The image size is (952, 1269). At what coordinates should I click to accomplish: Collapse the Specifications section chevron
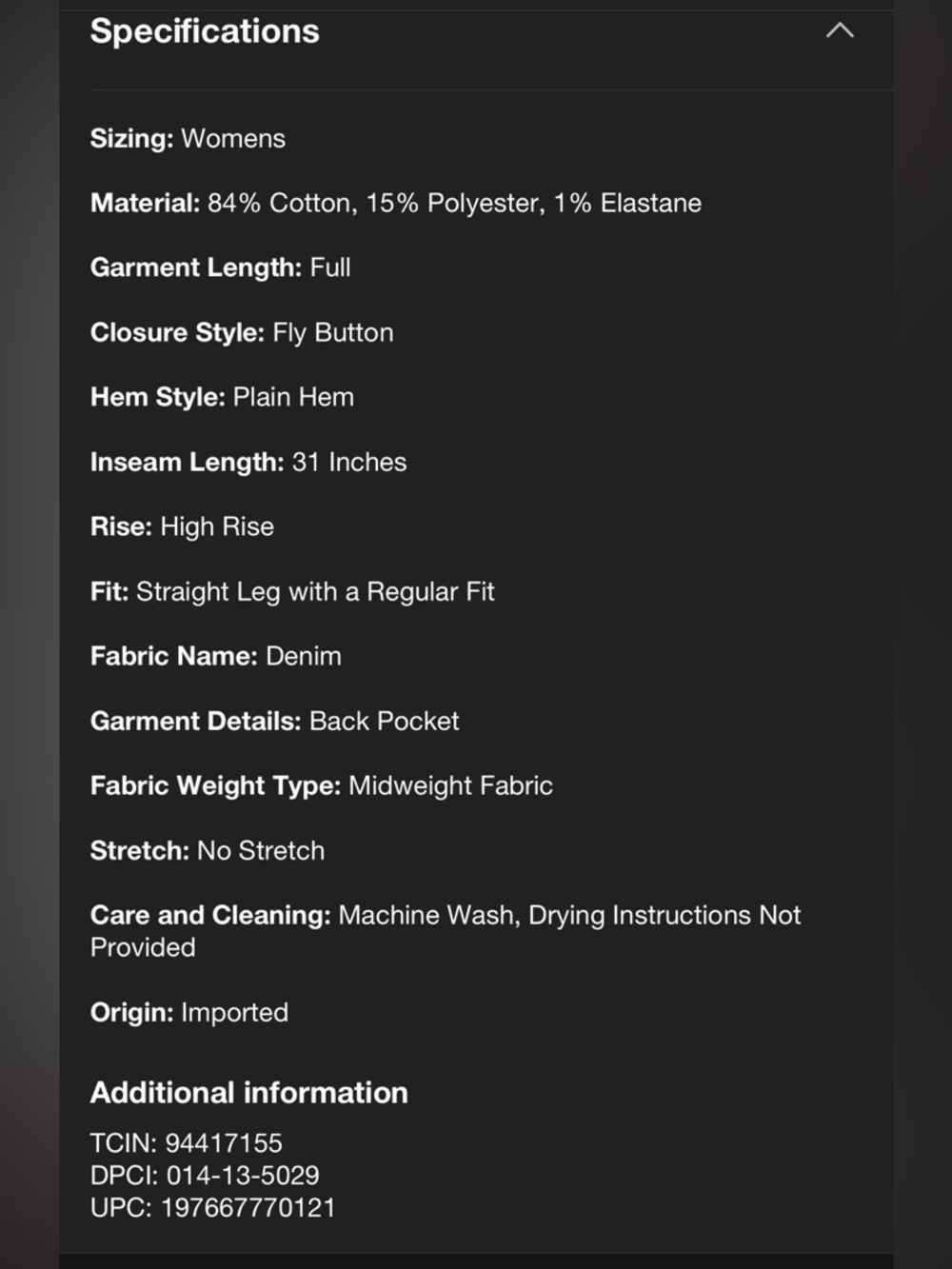pos(840,30)
